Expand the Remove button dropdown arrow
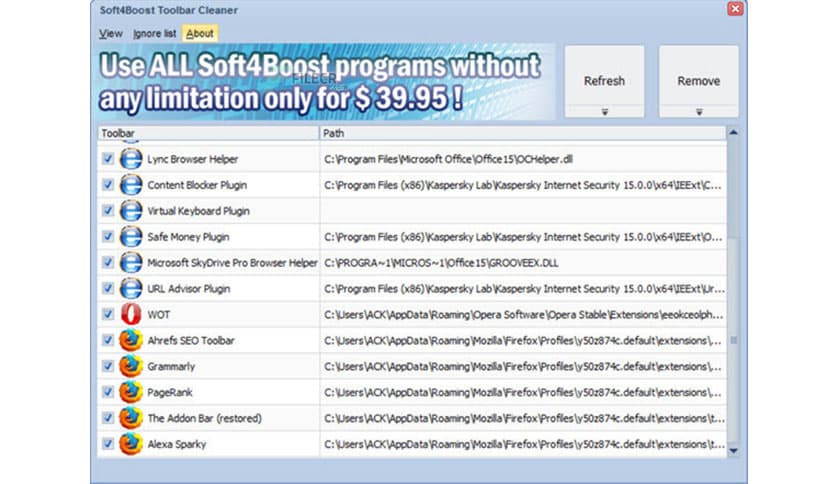 (699, 112)
